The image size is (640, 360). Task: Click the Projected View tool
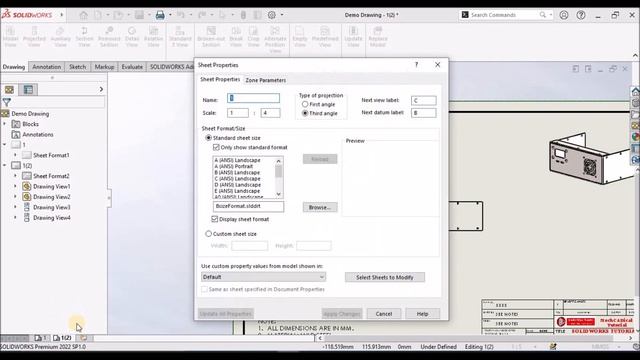coord(34,37)
